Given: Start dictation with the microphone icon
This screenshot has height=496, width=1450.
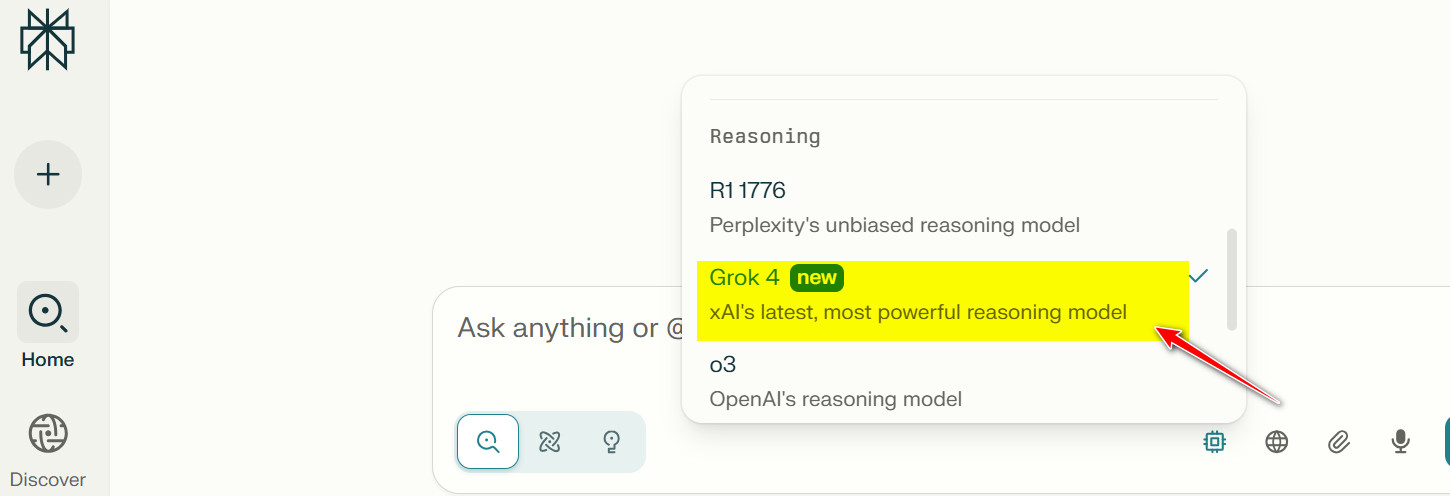Looking at the screenshot, I should tap(1401, 441).
